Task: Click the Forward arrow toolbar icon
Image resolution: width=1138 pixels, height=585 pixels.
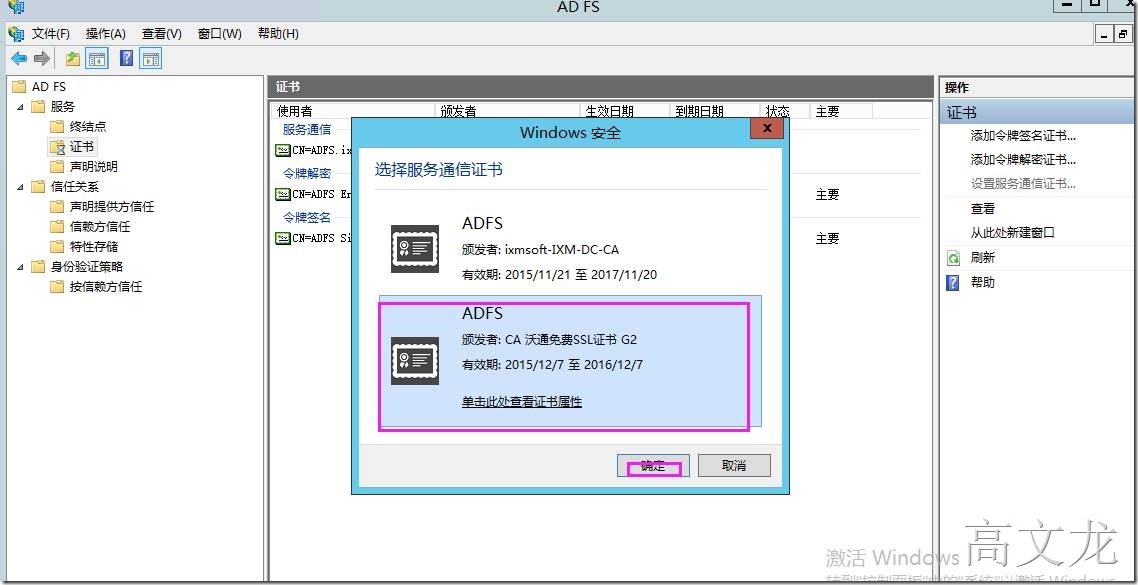Action: [41, 59]
